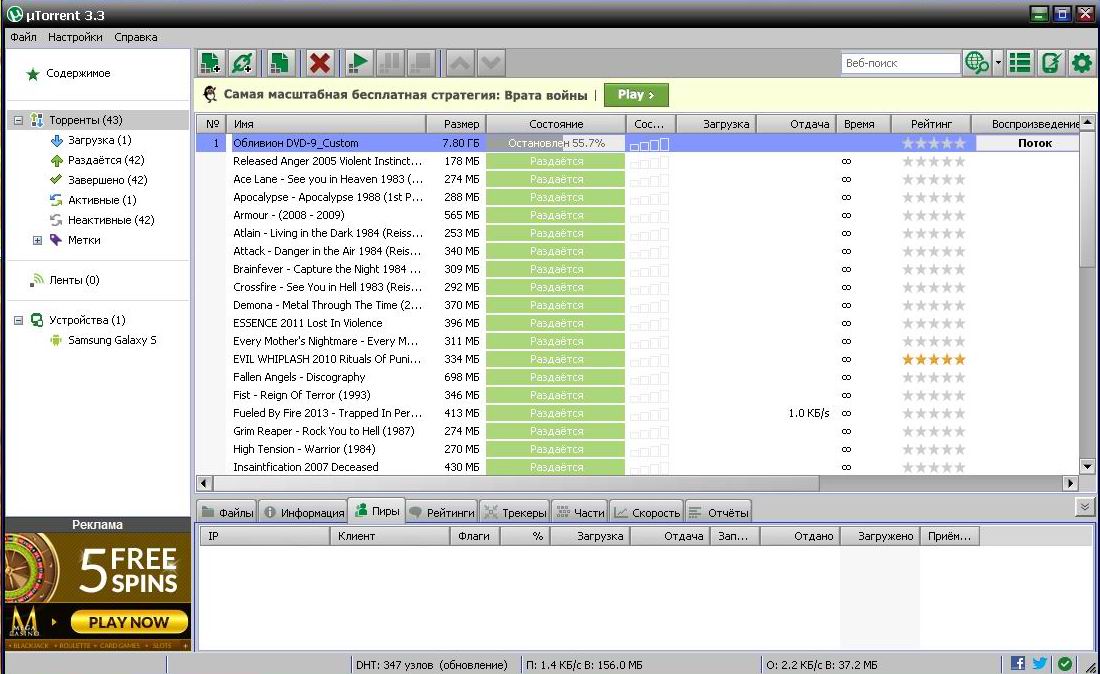
Task: Click the green network status check icon
Action: [x=1065, y=663]
